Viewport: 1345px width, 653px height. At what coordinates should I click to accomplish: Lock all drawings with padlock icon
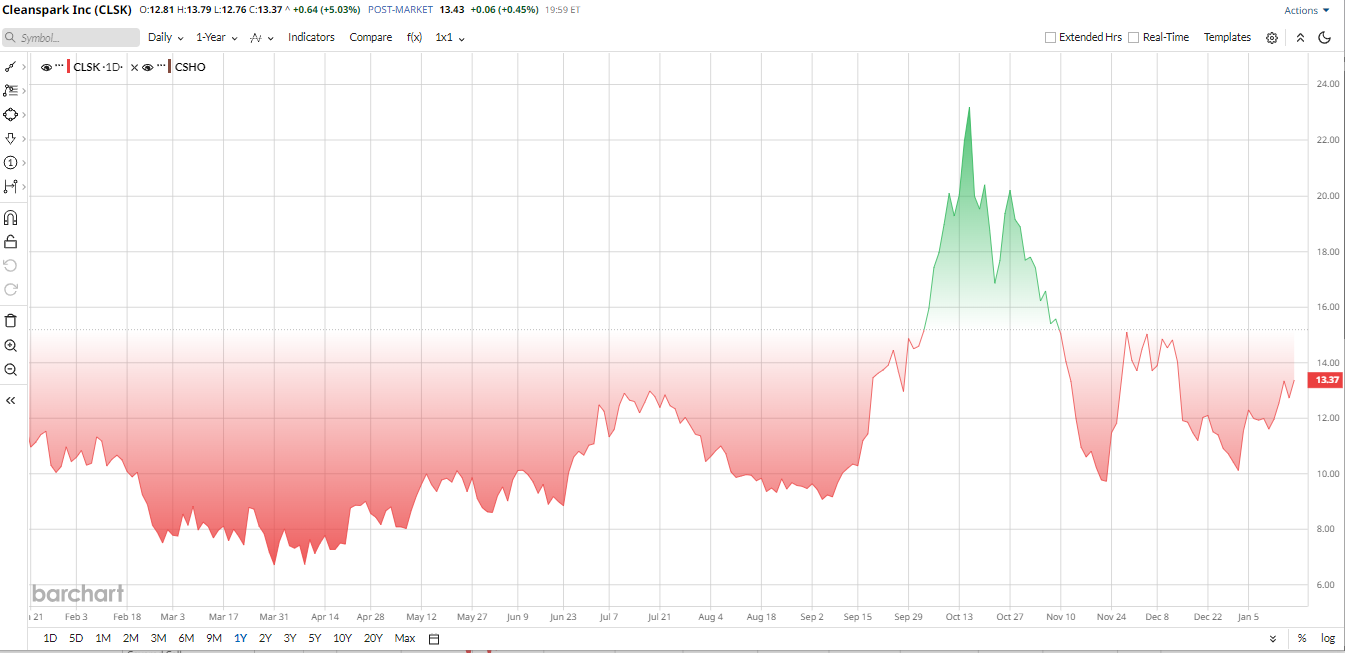(11, 242)
